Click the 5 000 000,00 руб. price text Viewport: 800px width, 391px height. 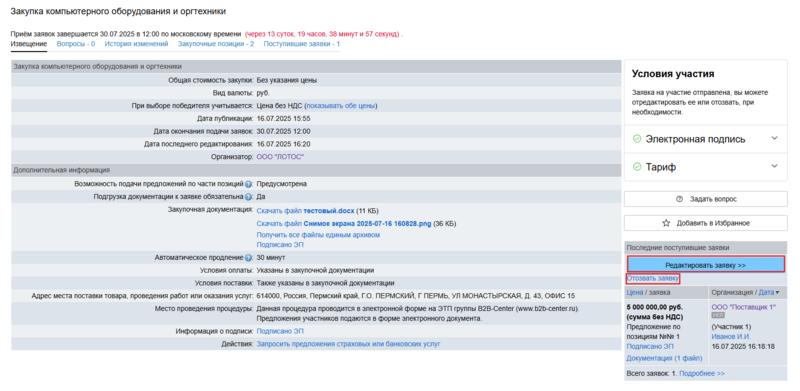(x=655, y=307)
